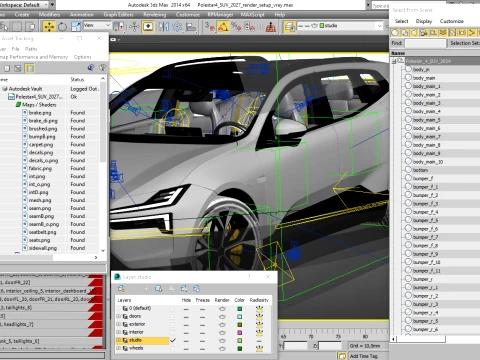The height and width of the screenshot is (360, 480).
Task: Click the Refresh icon in Asset Tracking
Action: [90, 68]
